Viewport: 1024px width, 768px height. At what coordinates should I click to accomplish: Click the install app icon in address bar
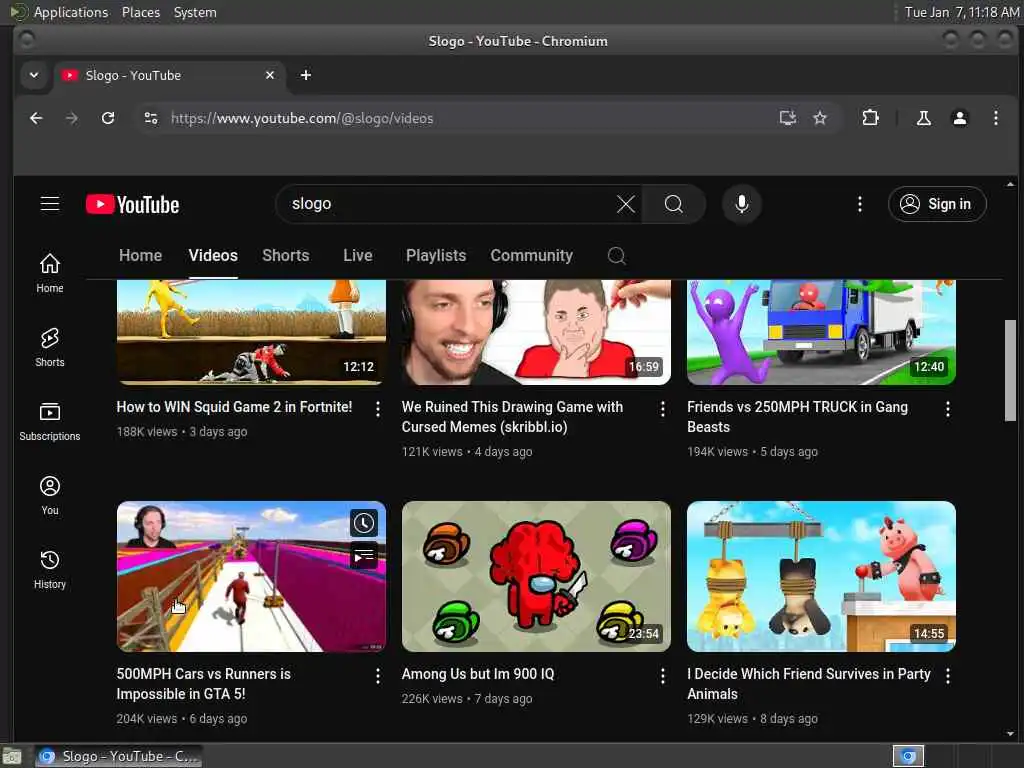pyautogui.click(x=788, y=118)
